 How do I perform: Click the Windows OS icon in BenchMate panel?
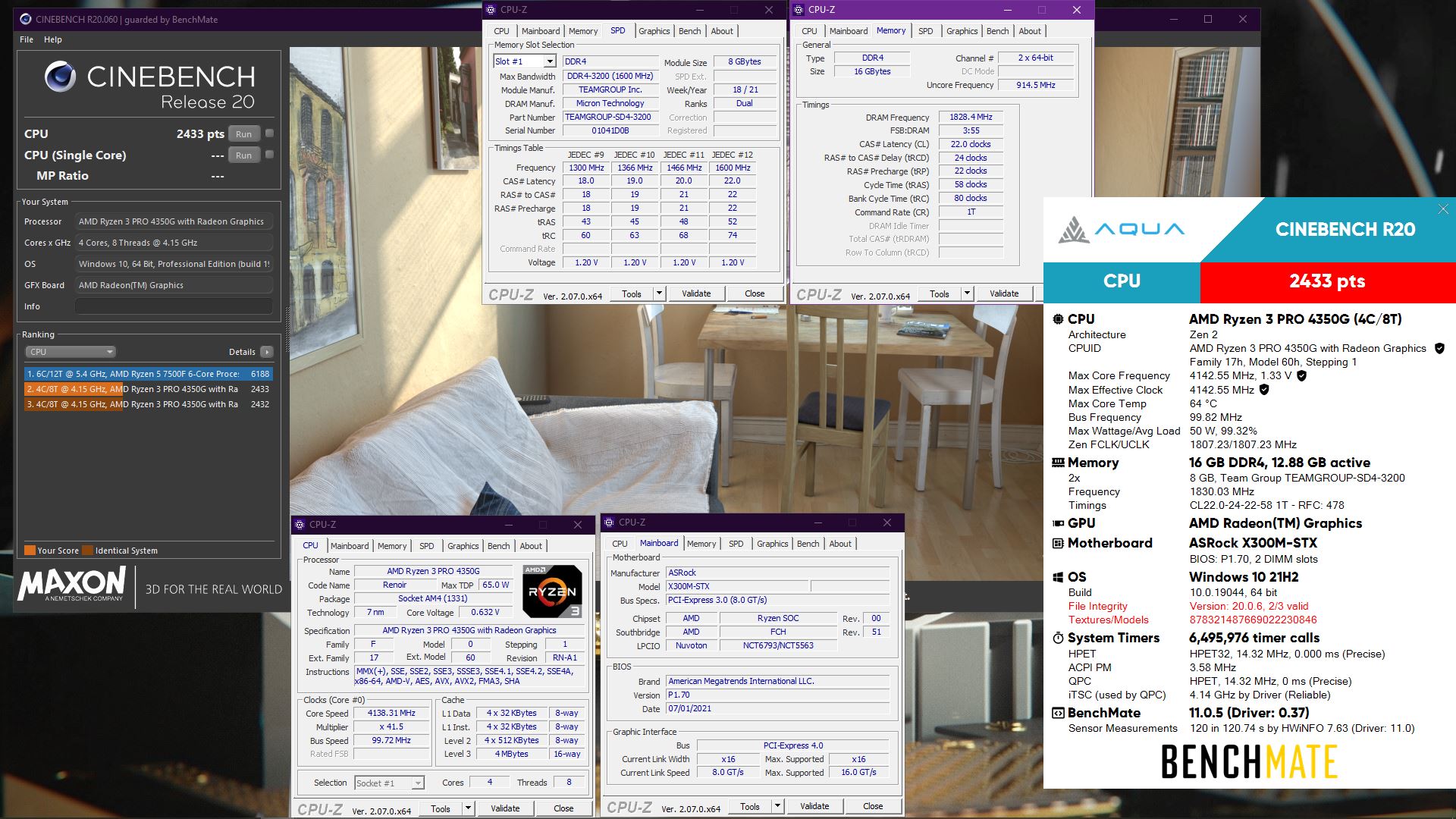pos(1058,577)
